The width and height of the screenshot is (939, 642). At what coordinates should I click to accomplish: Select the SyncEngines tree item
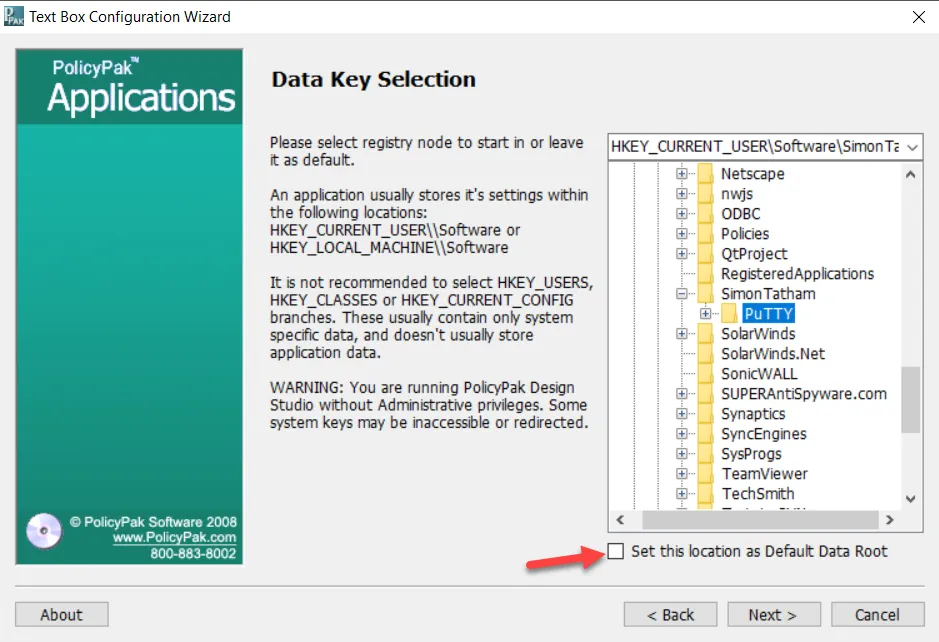click(x=764, y=434)
